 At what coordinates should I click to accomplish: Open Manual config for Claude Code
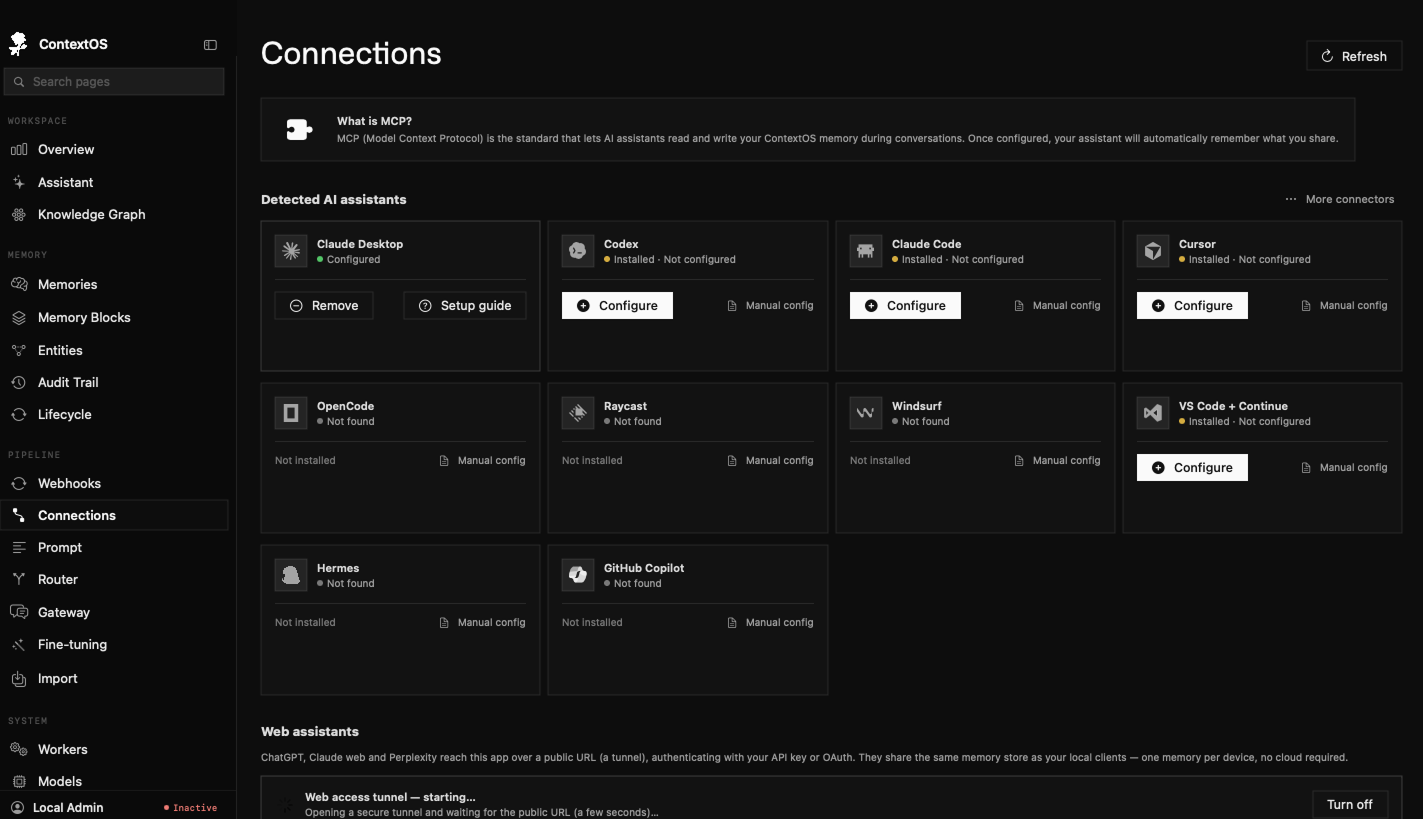pos(1057,305)
